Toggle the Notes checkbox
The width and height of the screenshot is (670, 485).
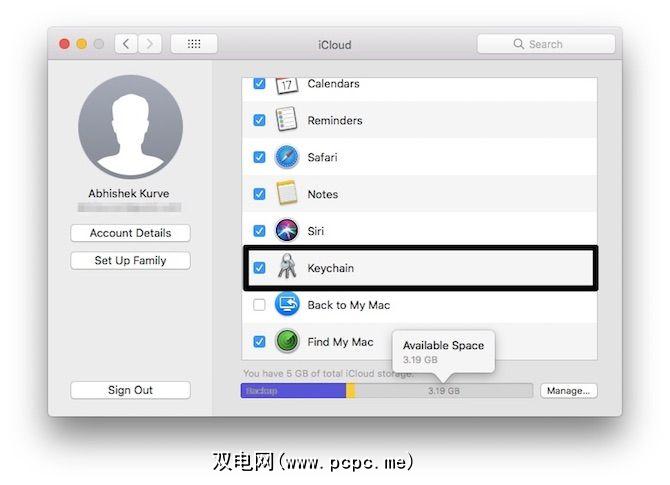point(259,194)
